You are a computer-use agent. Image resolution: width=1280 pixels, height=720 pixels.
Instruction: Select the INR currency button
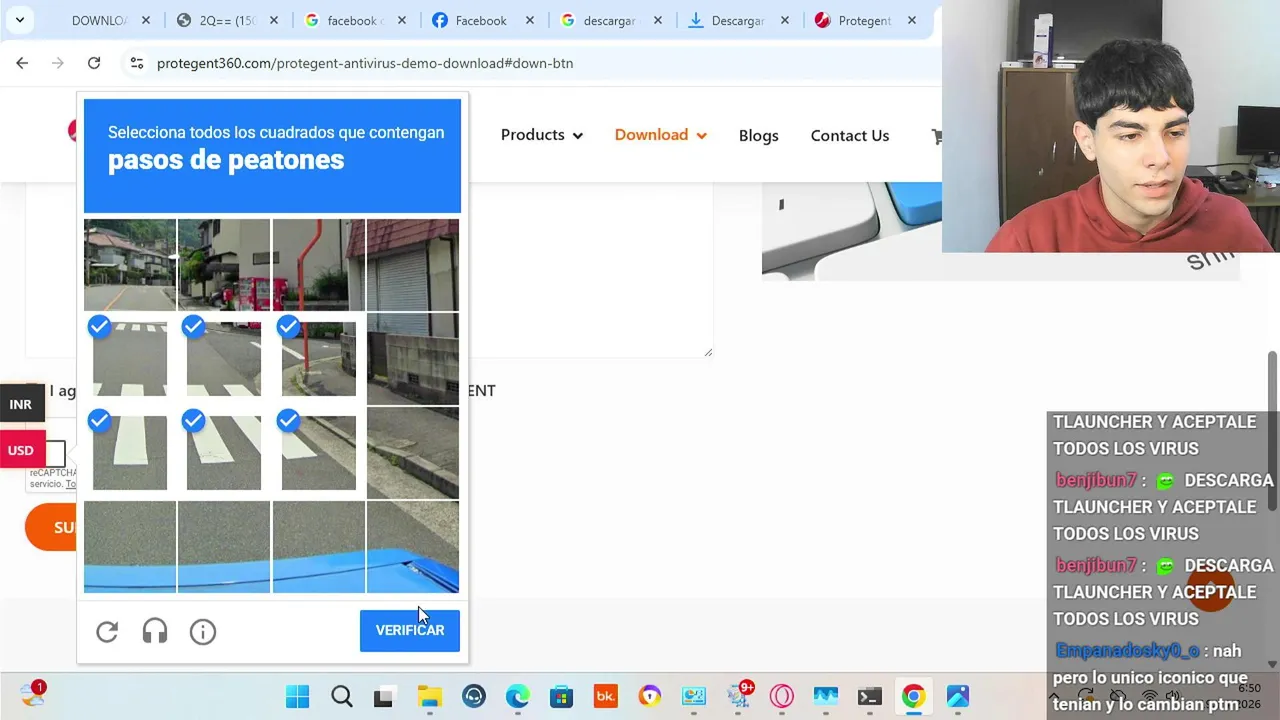(21, 404)
